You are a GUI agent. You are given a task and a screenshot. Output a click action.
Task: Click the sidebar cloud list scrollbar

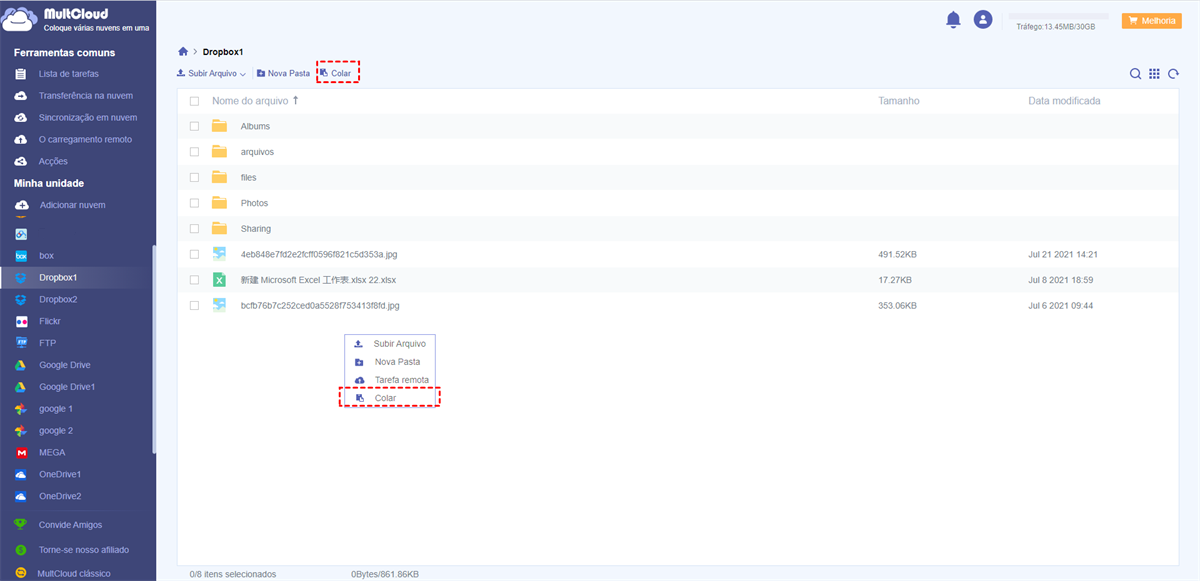153,350
